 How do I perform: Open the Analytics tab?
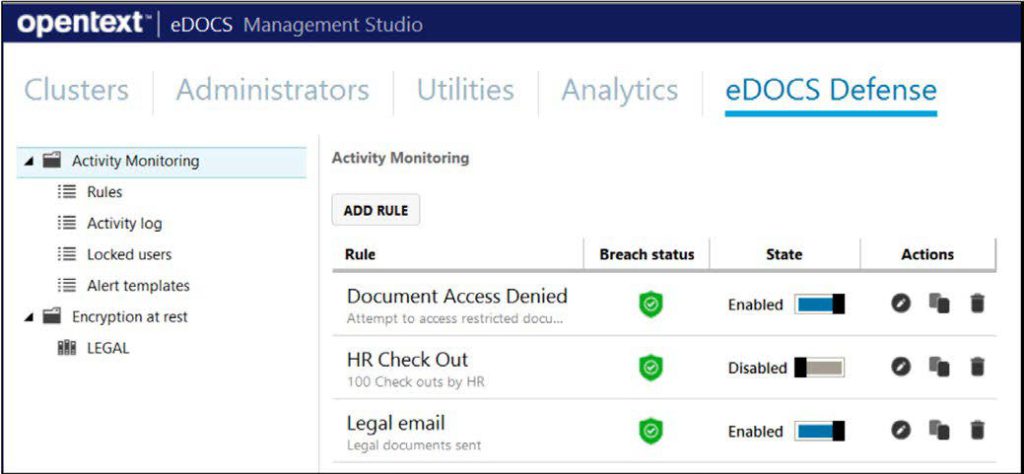620,90
